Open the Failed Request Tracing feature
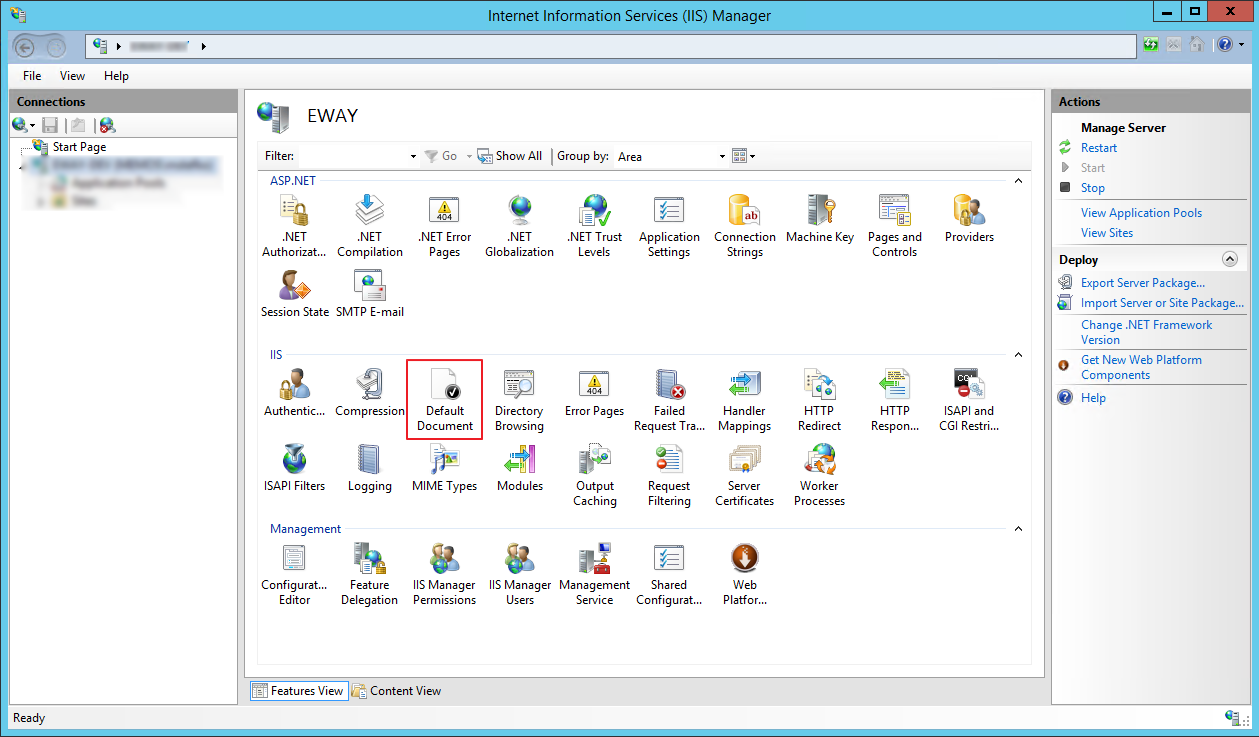The width and height of the screenshot is (1259, 737). tap(669, 400)
